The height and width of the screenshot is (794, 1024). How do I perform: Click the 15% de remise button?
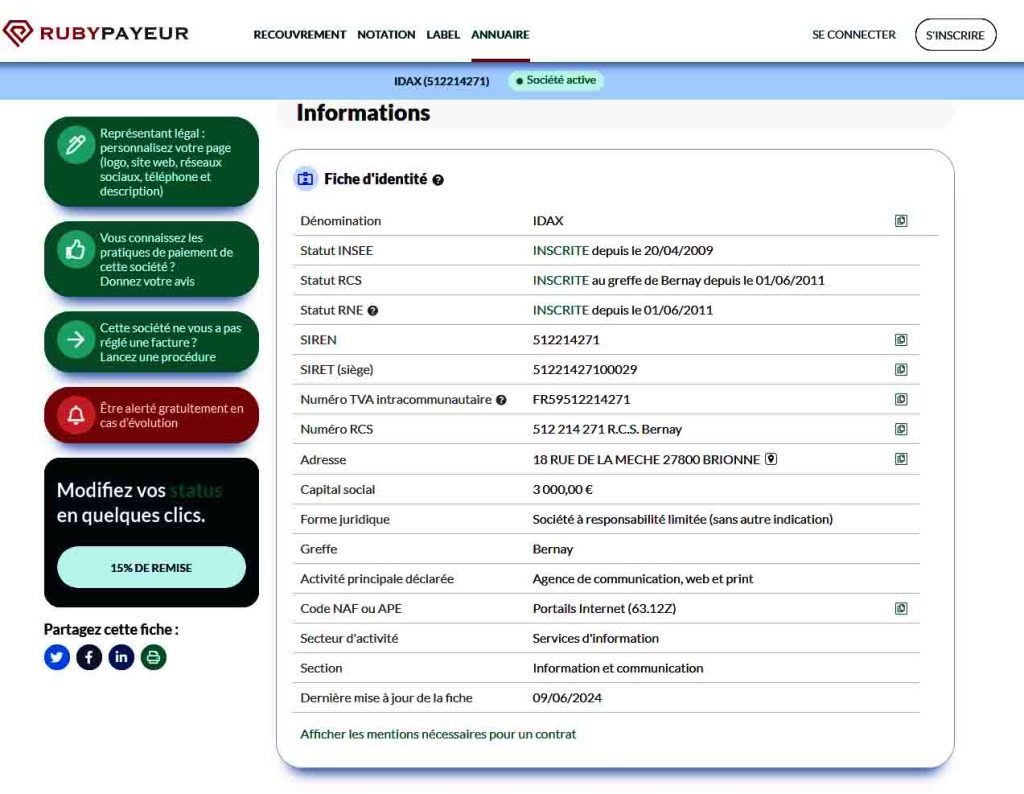coord(151,568)
